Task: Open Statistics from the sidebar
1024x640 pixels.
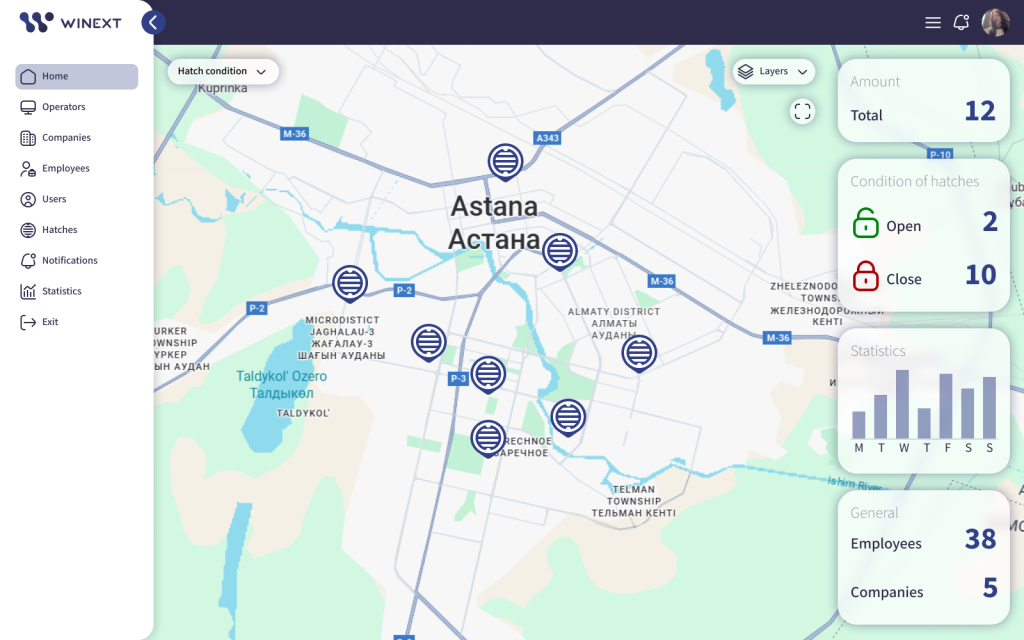Action: click(x=61, y=291)
